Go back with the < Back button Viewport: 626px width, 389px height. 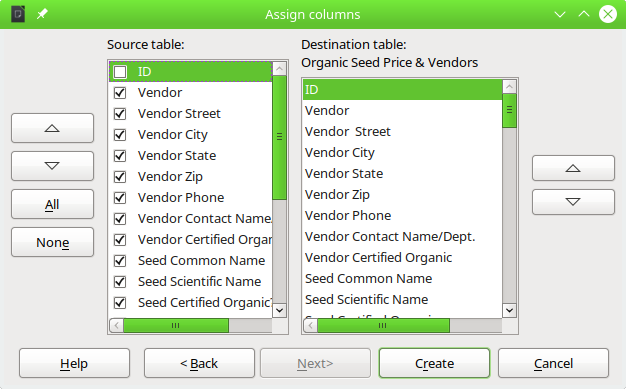tap(199, 363)
